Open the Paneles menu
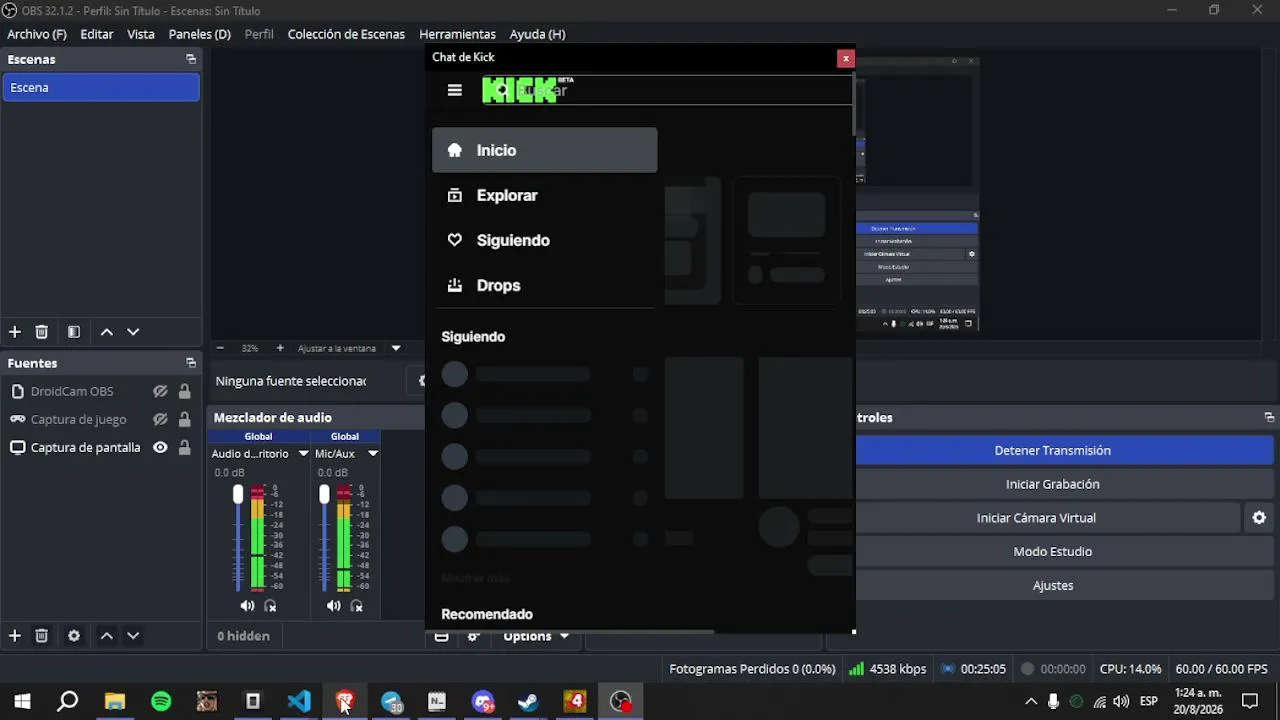1280x720 pixels. [200, 34]
